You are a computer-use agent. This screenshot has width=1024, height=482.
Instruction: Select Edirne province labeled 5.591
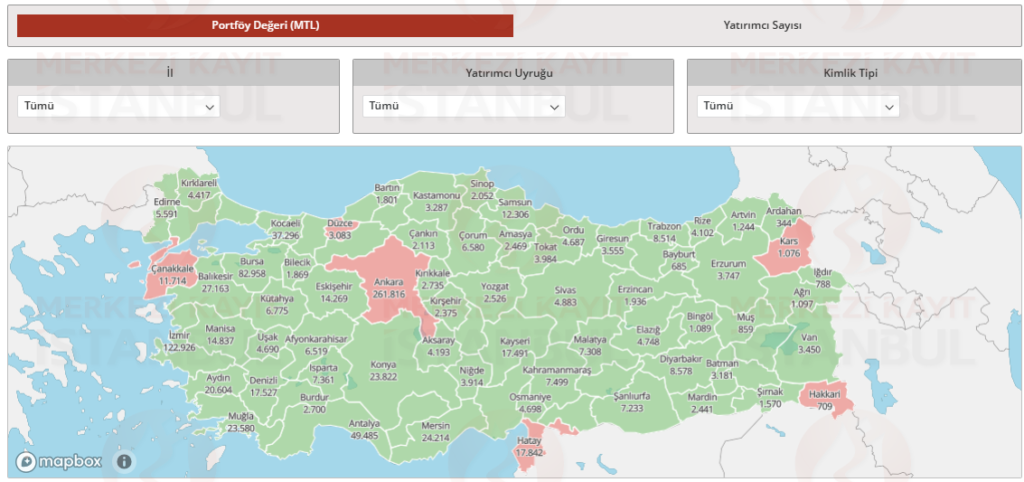coord(167,208)
